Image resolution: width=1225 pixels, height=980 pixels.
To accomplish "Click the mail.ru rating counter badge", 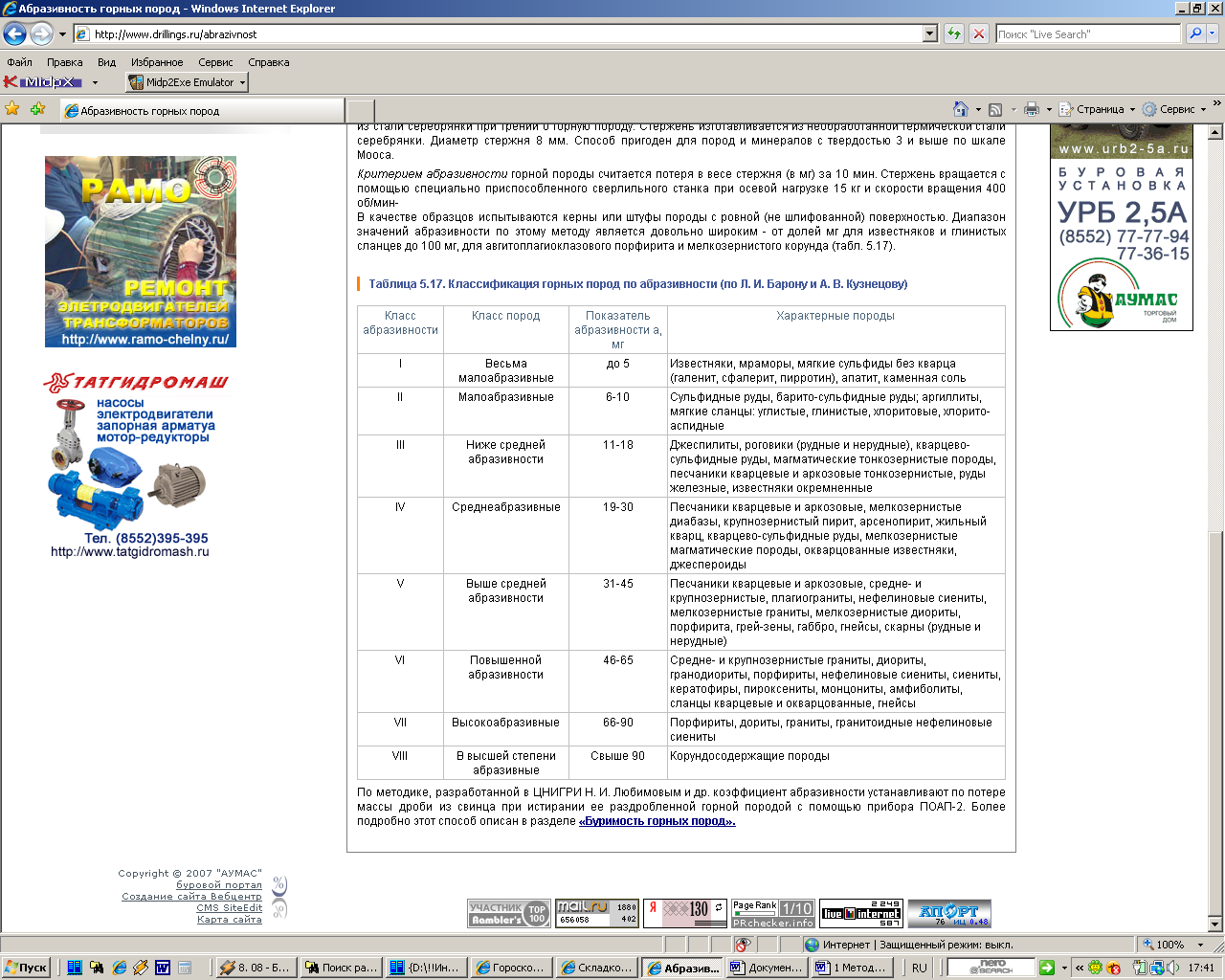I will pos(597,914).
